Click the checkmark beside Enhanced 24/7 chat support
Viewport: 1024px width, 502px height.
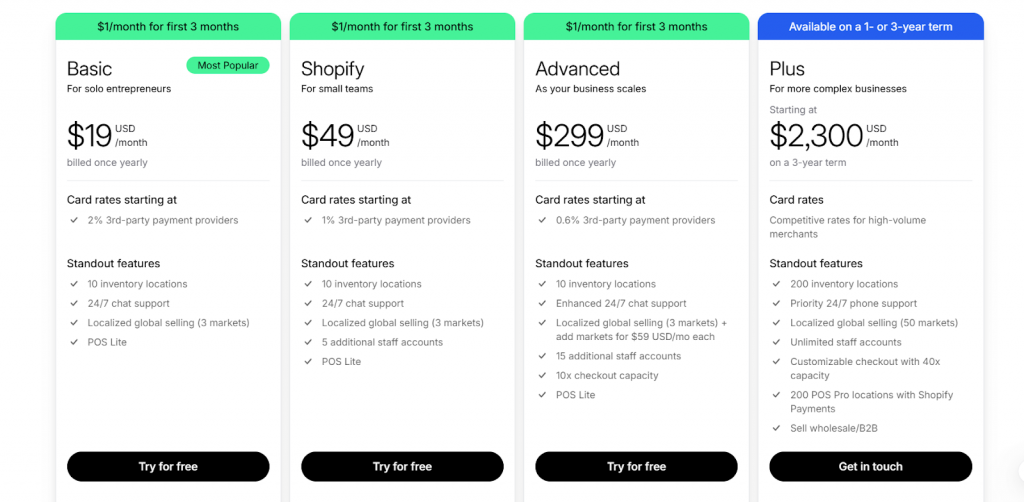click(x=542, y=304)
